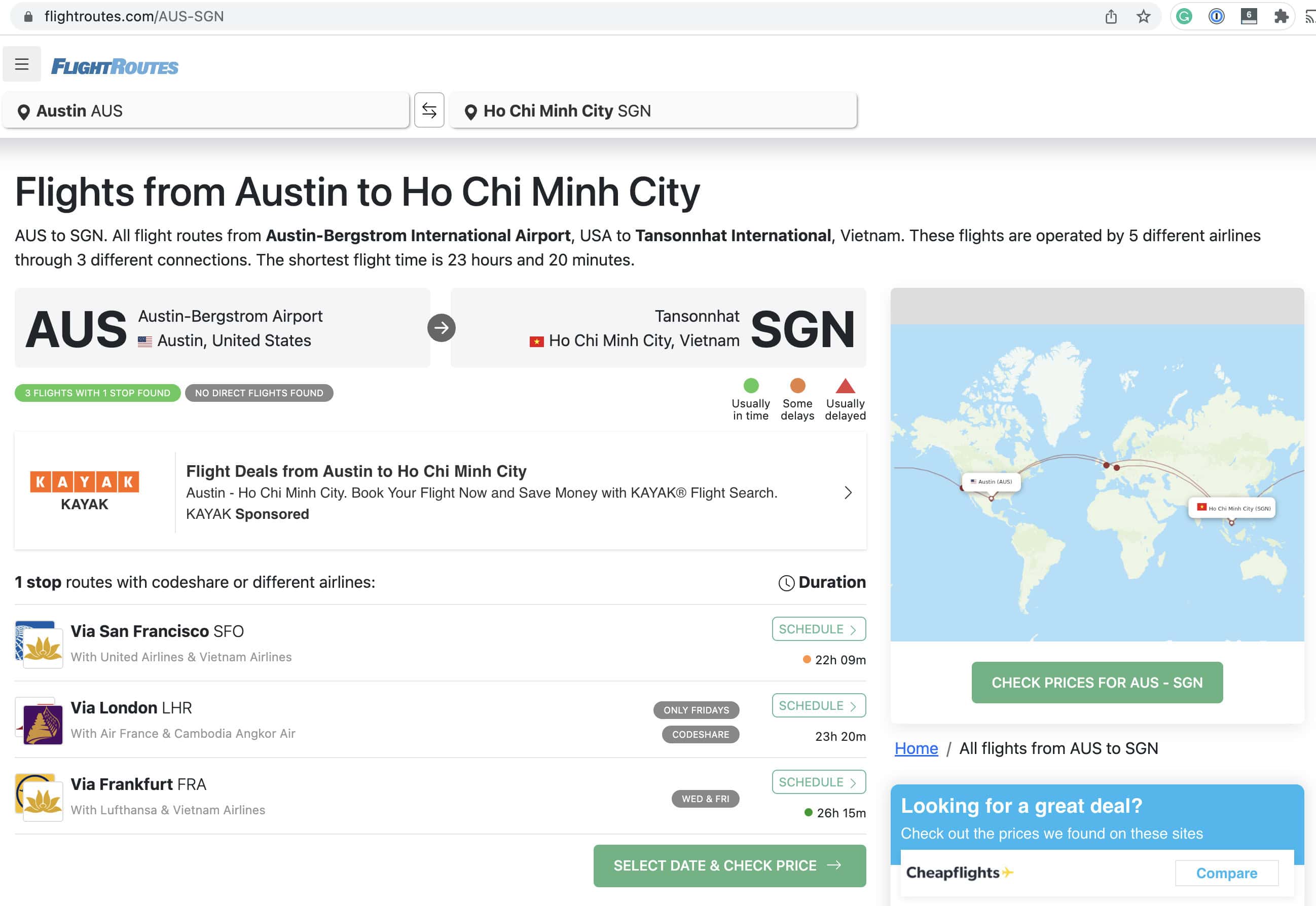Edit the Austin AUS origin field
Image resolution: width=1316 pixels, height=906 pixels.
(x=206, y=110)
